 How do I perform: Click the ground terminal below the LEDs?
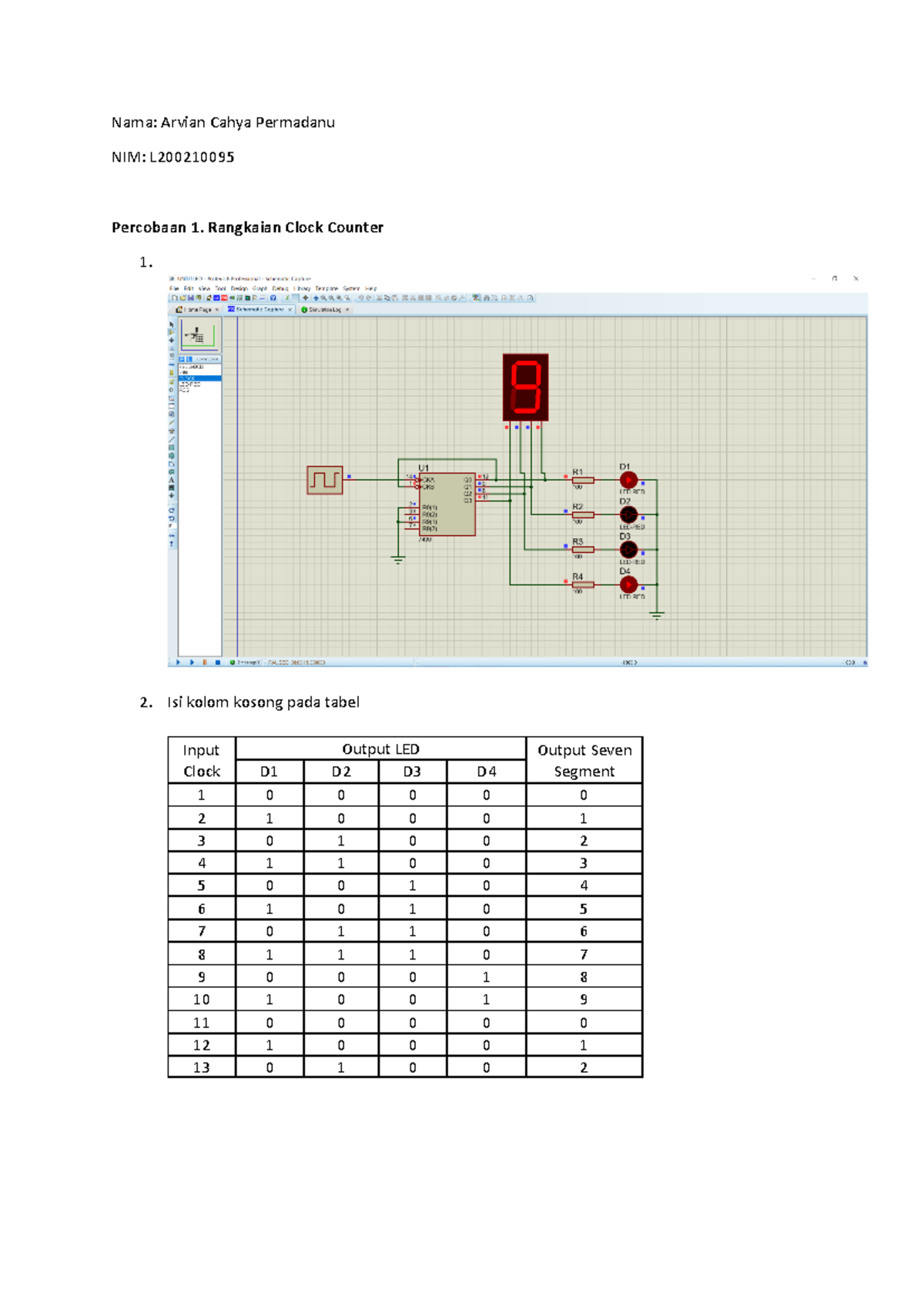click(x=657, y=614)
